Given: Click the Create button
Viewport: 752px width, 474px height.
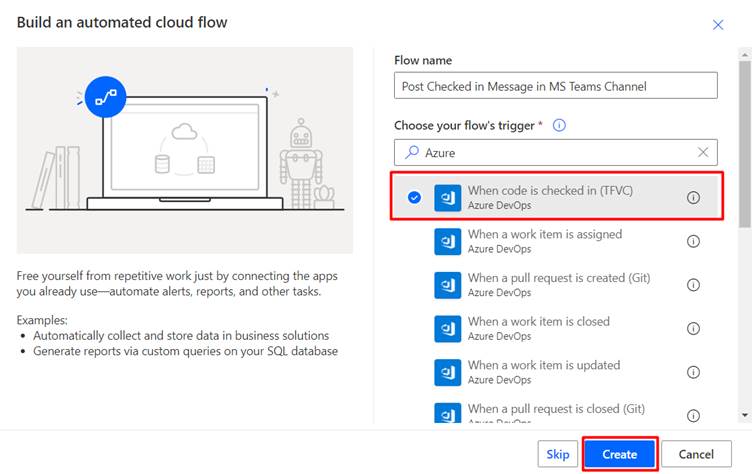Looking at the screenshot, I should 620,454.
